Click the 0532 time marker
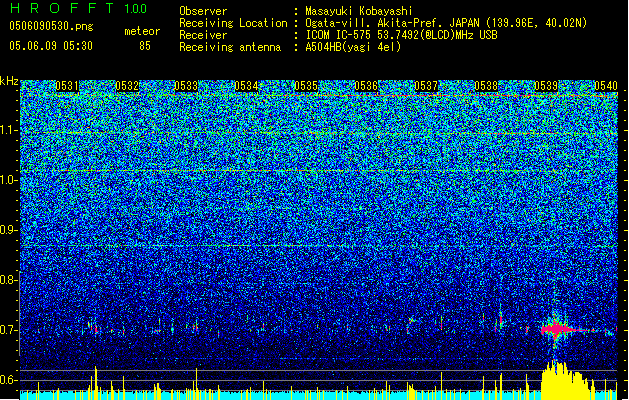The height and width of the screenshot is (400, 629). click(x=127, y=86)
